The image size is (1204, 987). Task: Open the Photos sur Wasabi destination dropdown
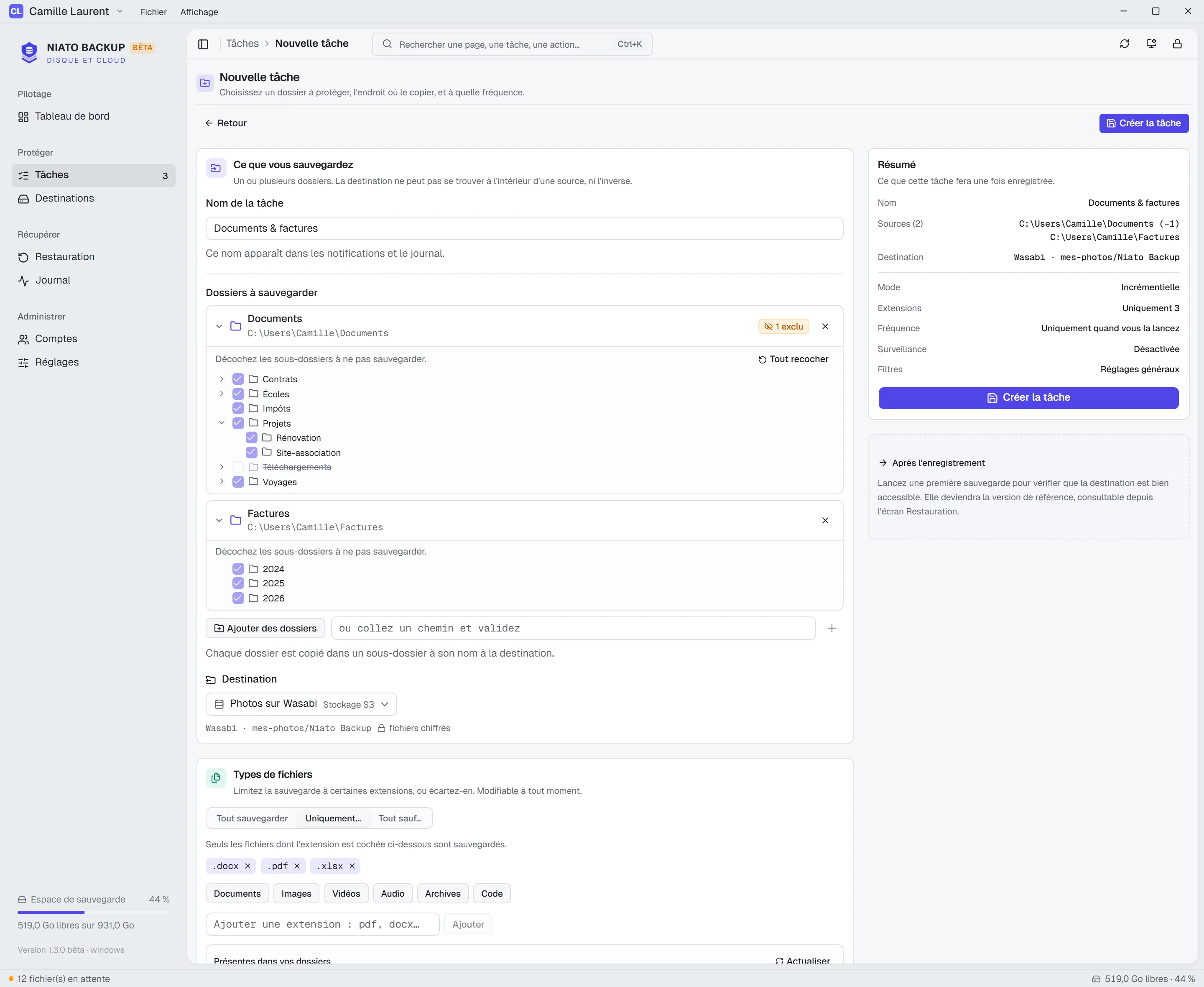pyautogui.click(x=301, y=704)
